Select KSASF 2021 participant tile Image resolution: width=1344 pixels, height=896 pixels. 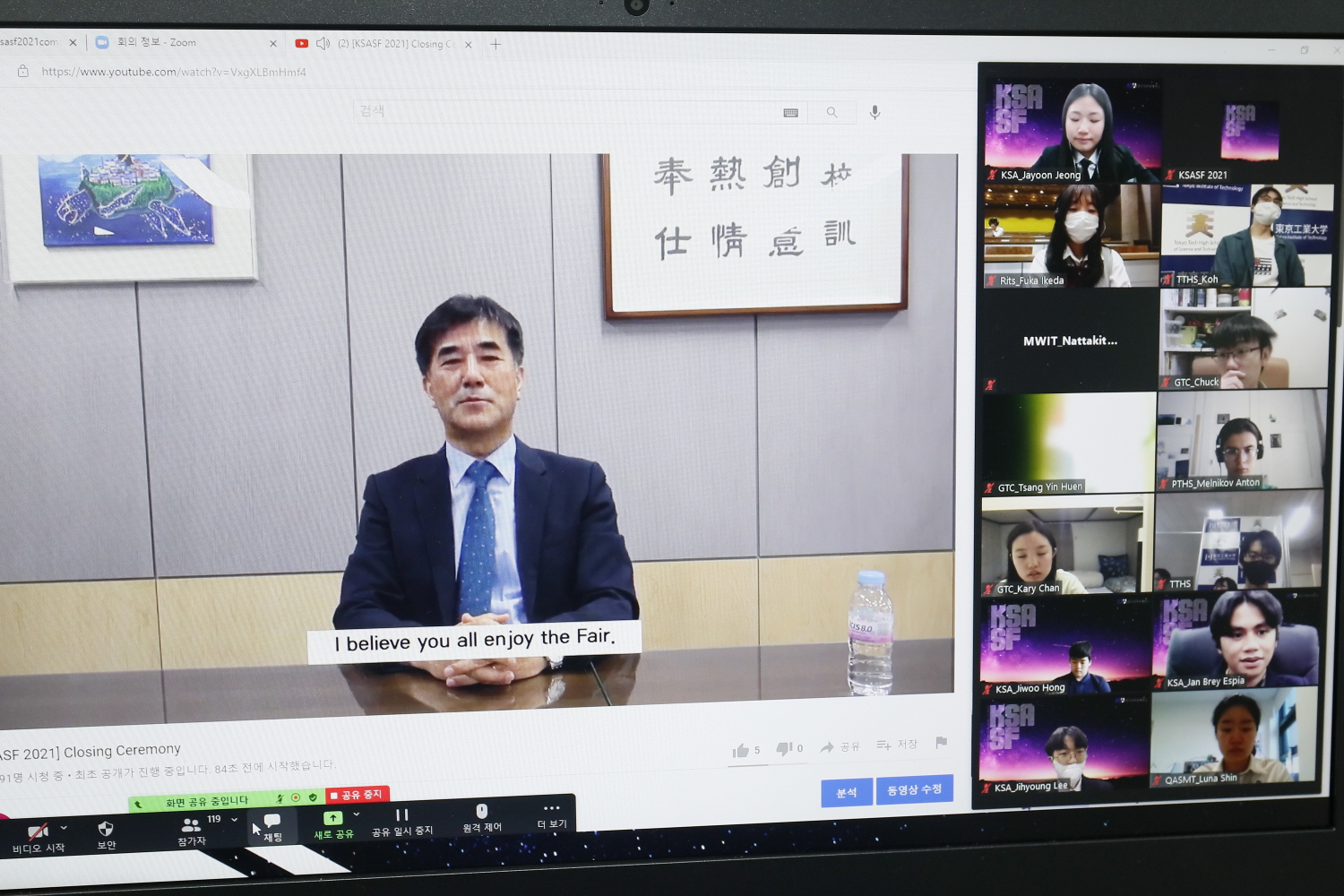tap(1250, 132)
